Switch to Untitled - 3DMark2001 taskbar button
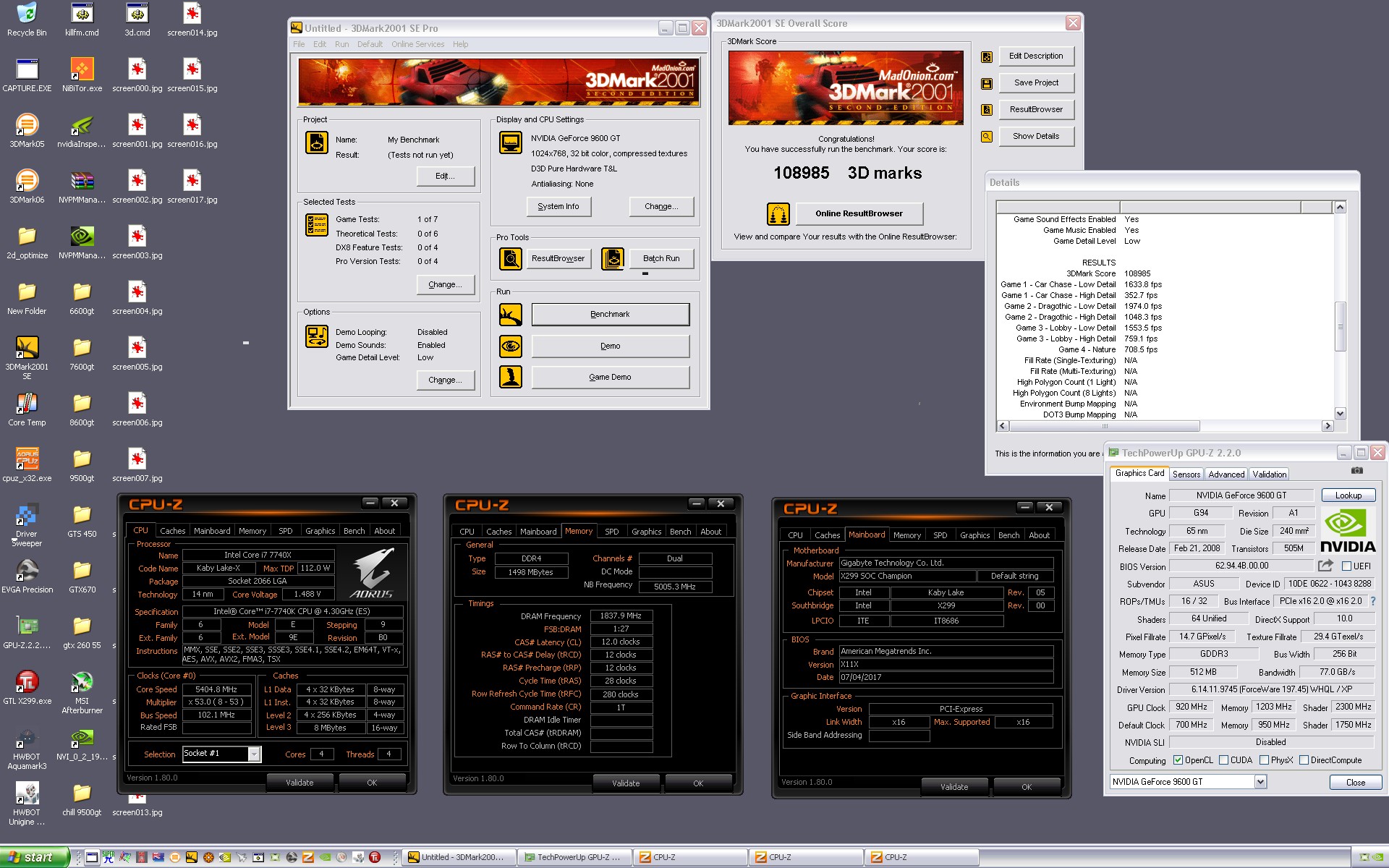 [459, 857]
